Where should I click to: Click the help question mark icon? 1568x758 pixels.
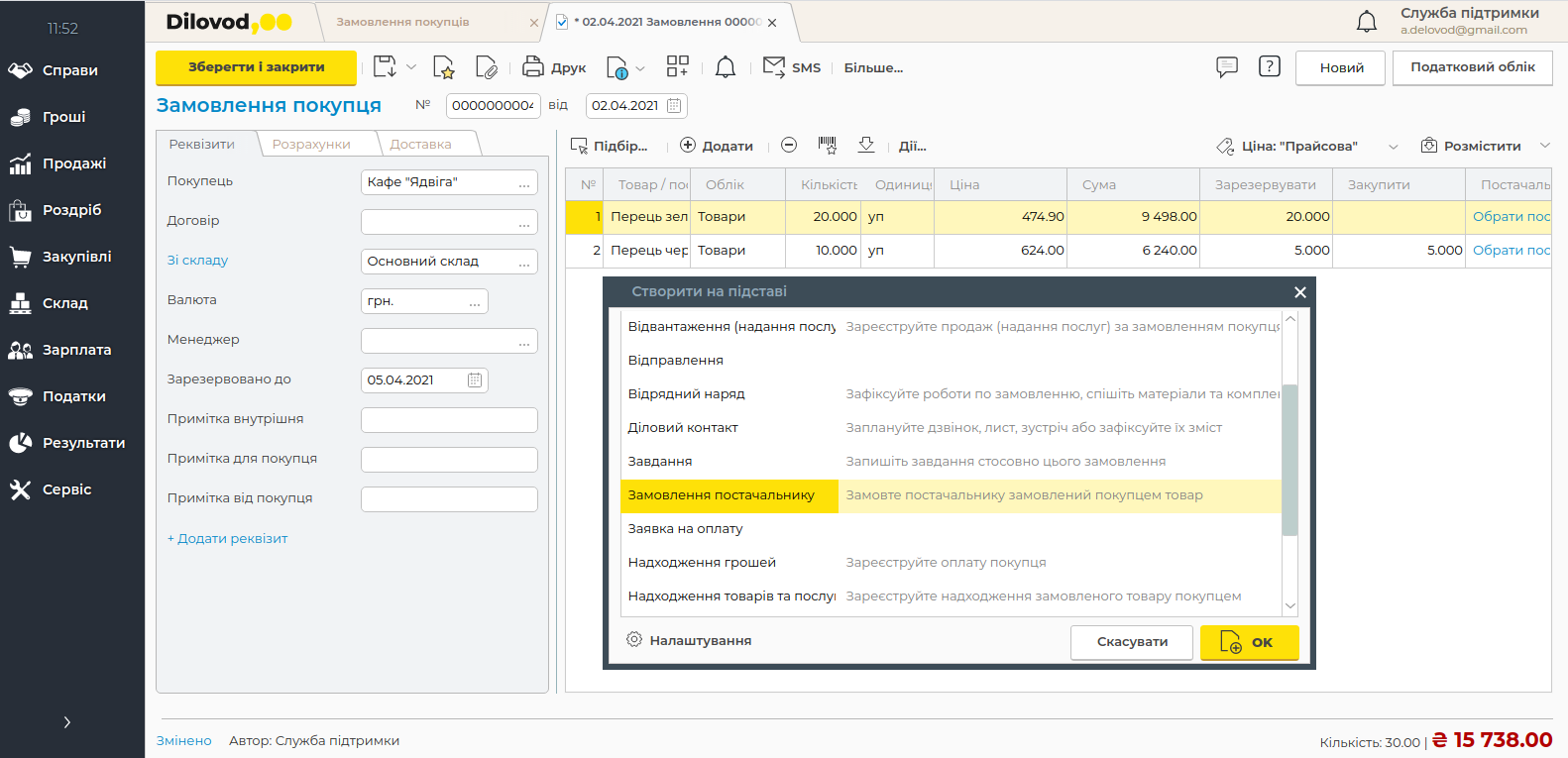click(x=1269, y=66)
